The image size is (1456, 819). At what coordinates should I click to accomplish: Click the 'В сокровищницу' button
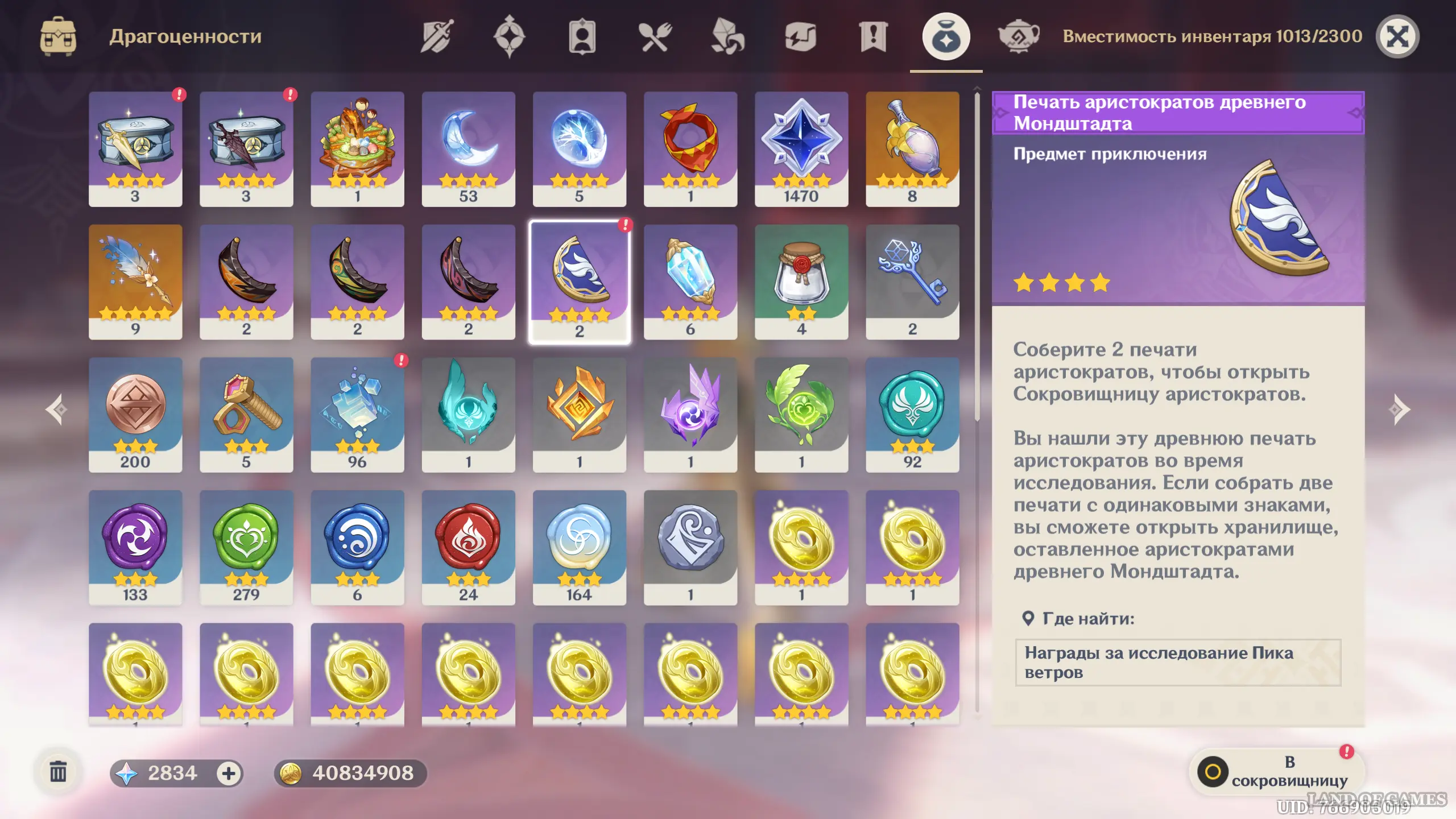point(1276,772)
